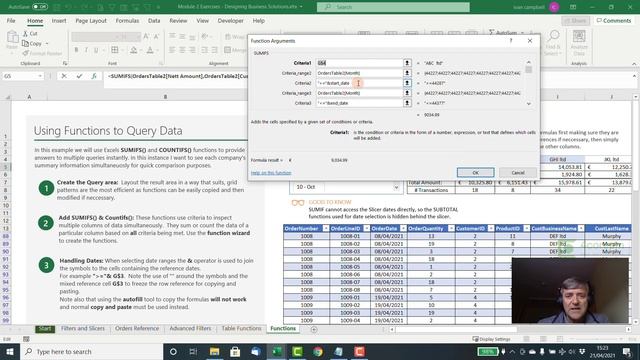Open the ProductID column filter dropdown
Screen dimensions: 640x360
pyautogui.click(x=527, y=228)
